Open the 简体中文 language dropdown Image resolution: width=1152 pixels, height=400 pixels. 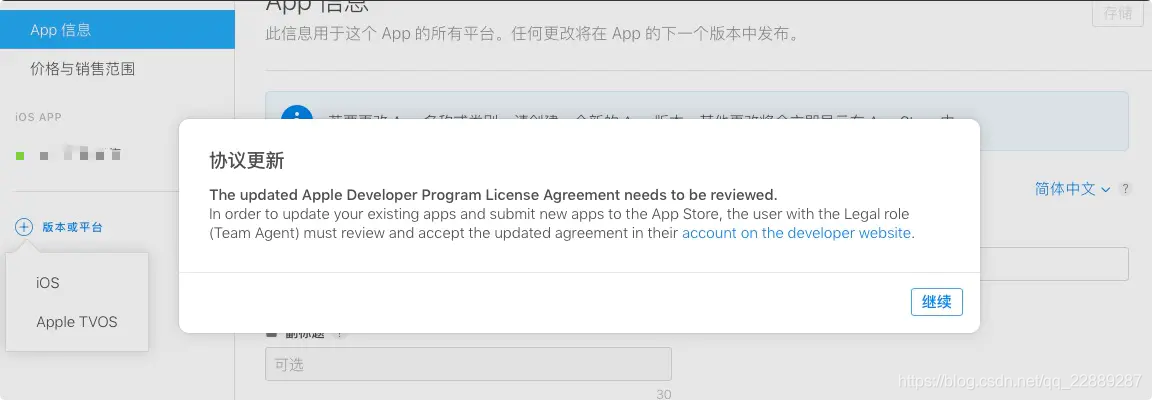[1073, 189]
